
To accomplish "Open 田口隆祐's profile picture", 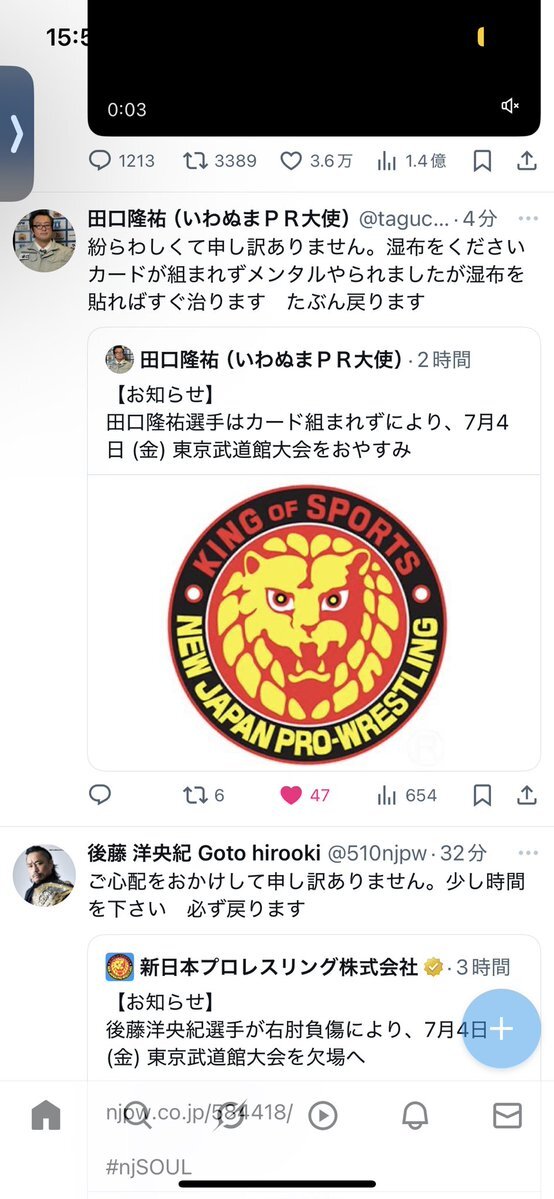I will click(x=44, y=240).
